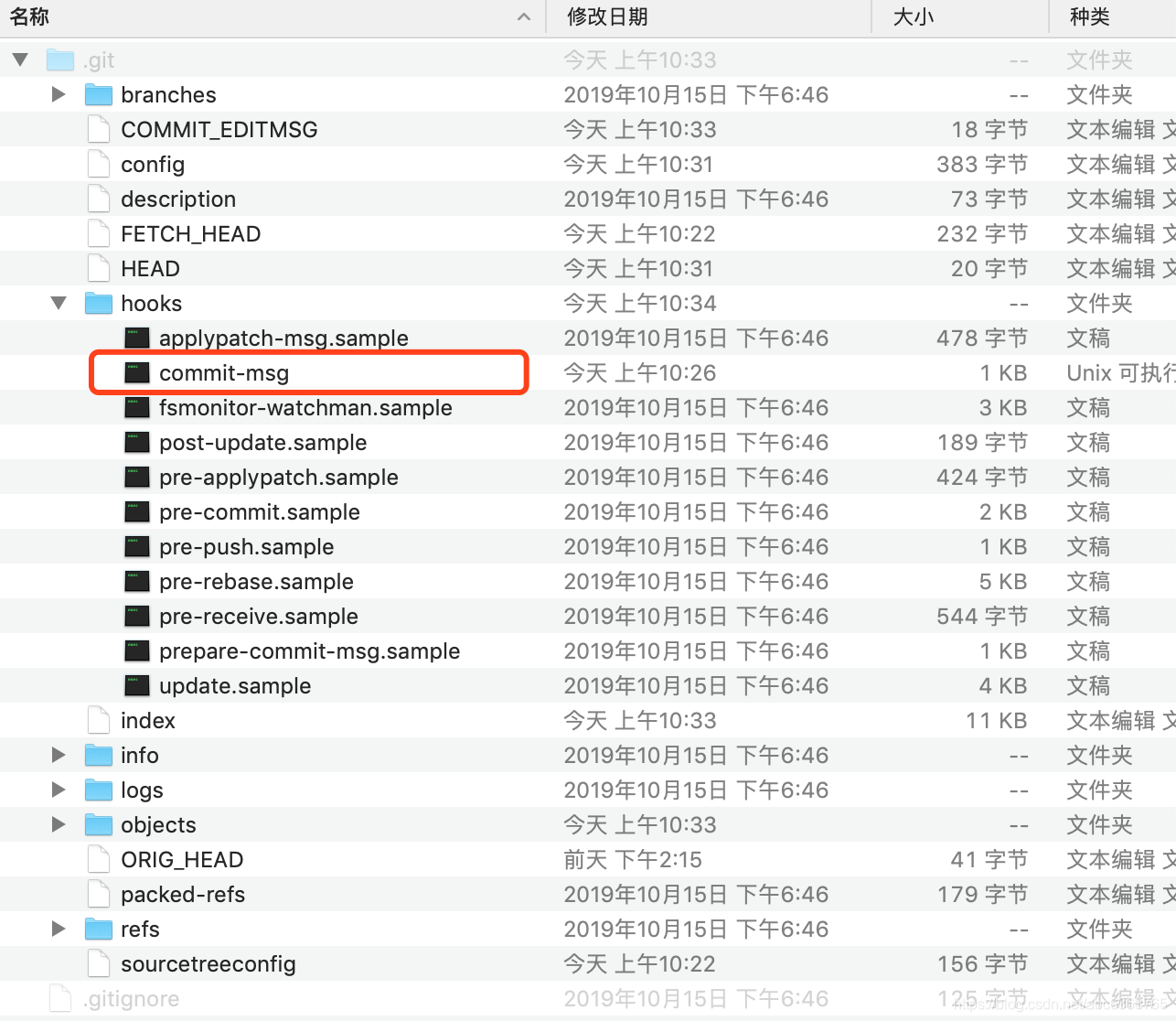Select the pre-push.sample script icon
This screenshot has height=1021, width=1176.
click(137, 546)
